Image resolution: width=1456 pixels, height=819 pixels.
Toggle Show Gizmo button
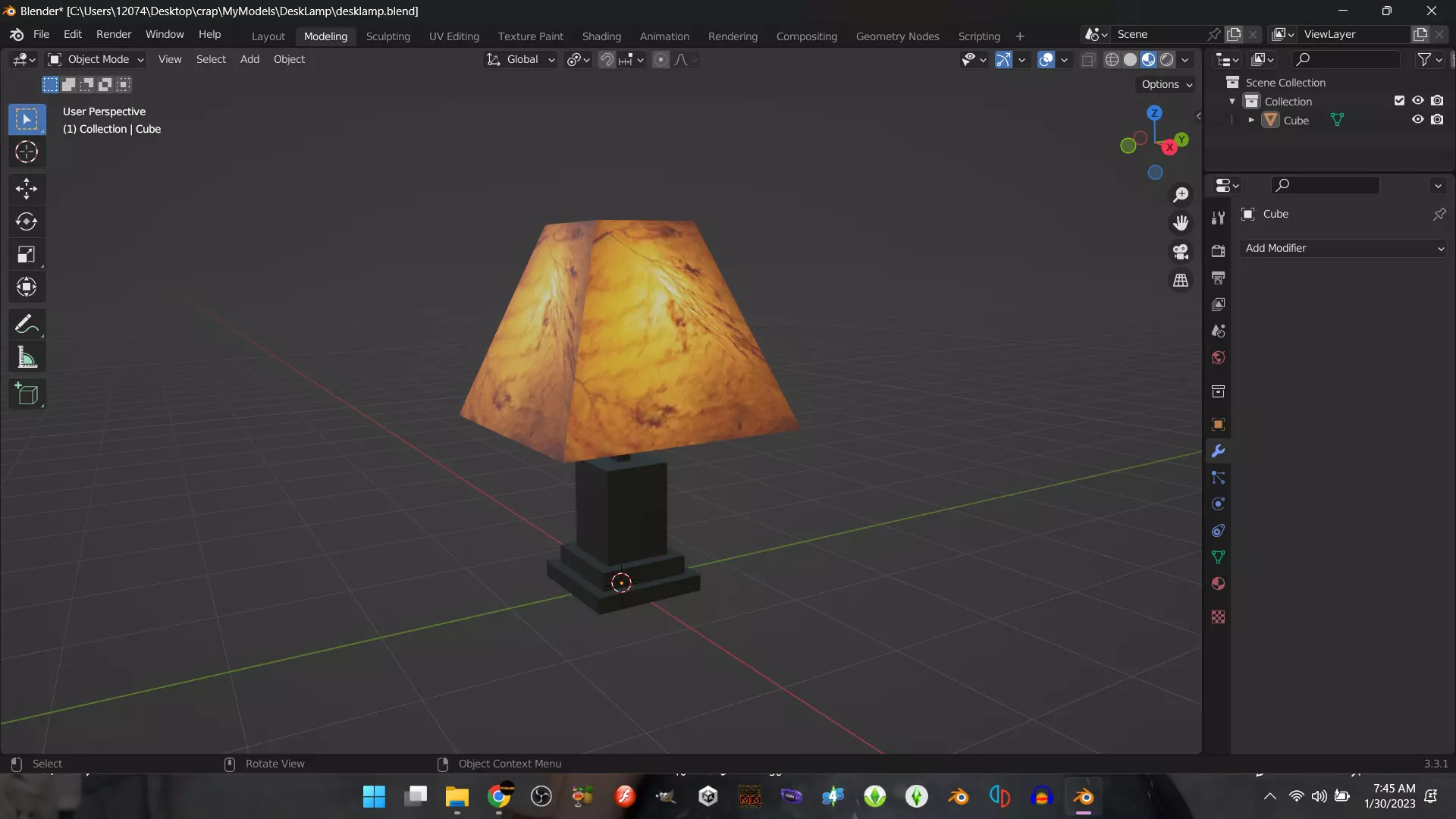(x=1003, y=60)
